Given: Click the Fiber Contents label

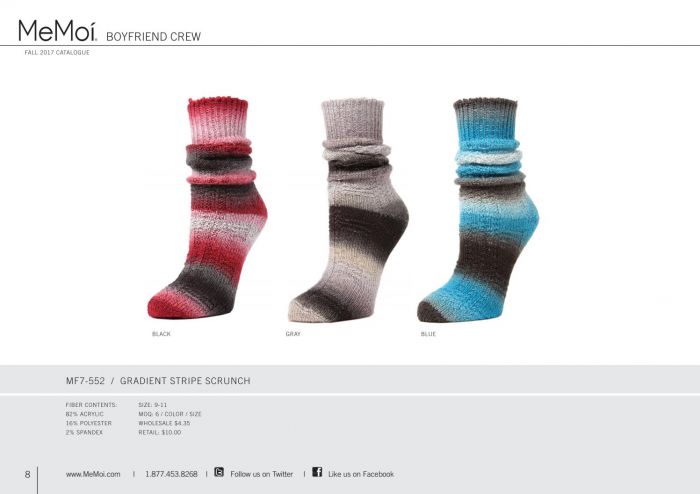Looking at the screenshot, I should (x=91, y=405).
